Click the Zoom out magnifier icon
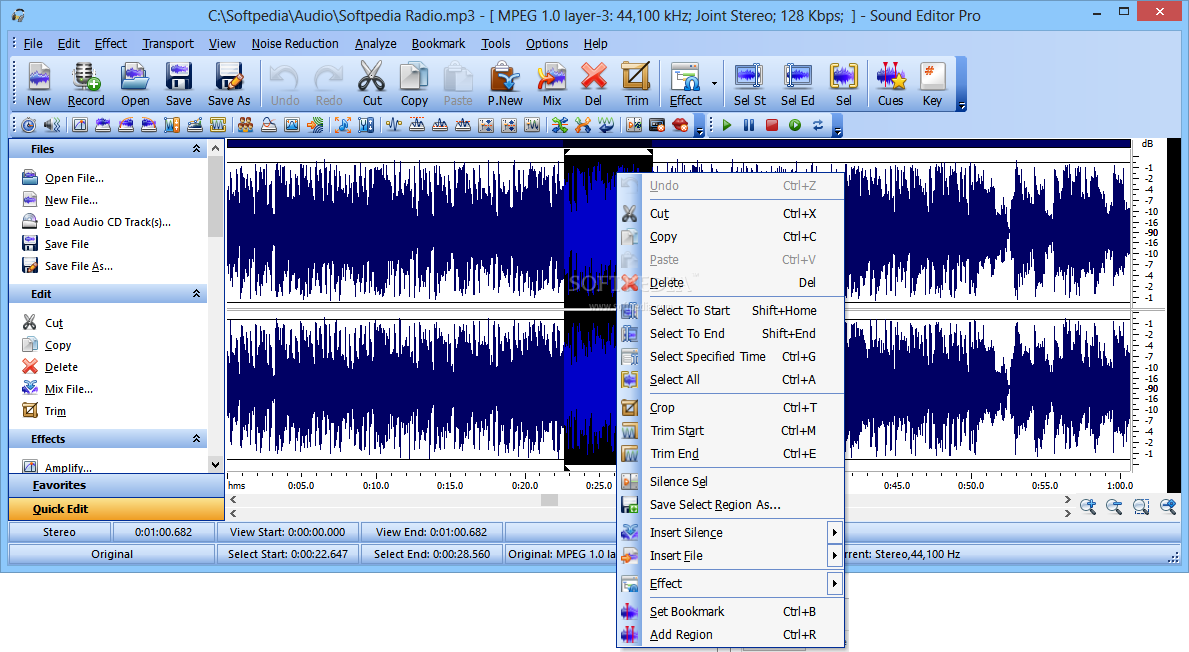This screenshot has height=652, width=1189. click(x=1114, y=506)
